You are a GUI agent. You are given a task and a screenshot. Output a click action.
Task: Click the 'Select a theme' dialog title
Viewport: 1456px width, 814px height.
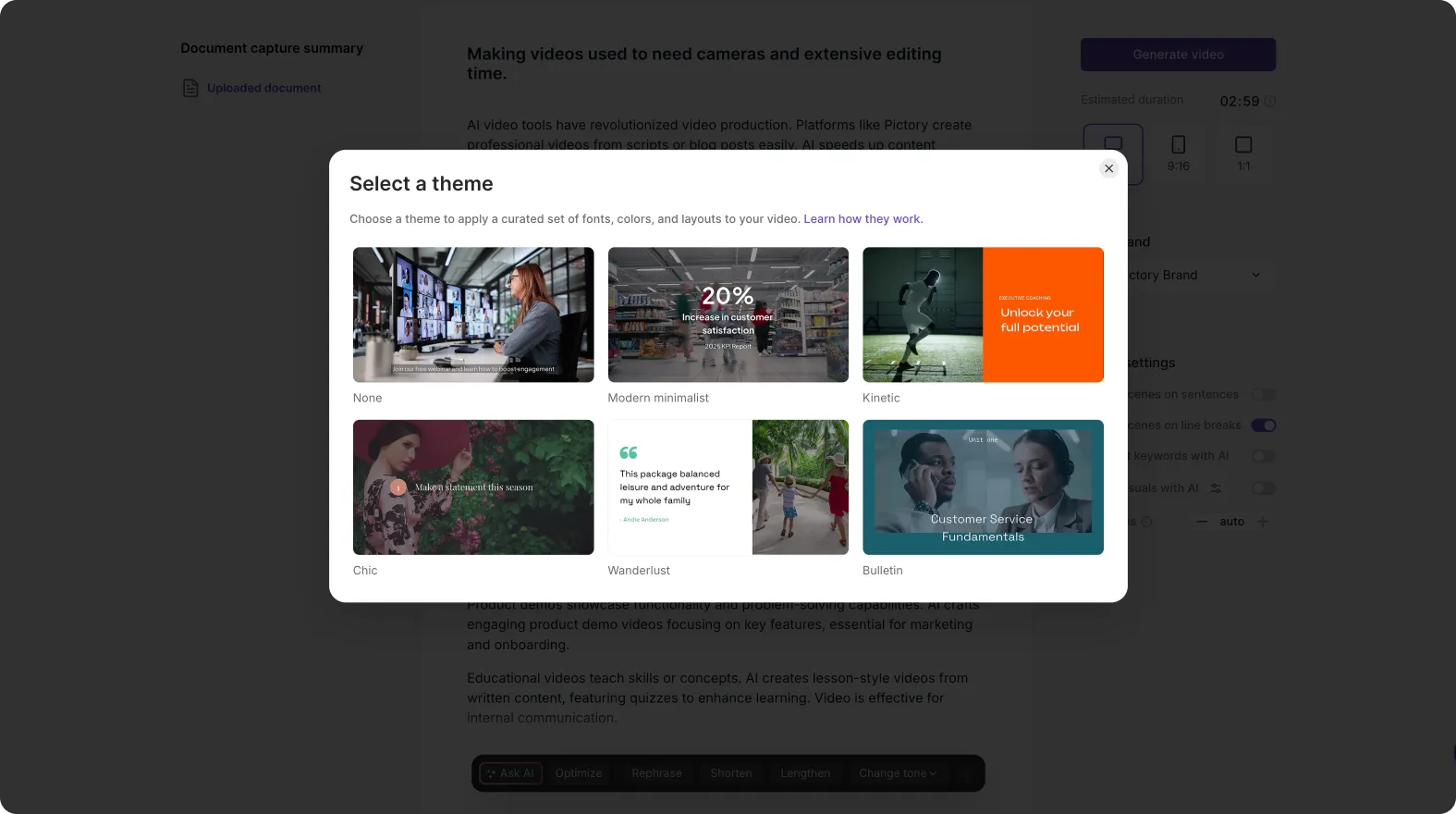pyautogui.click(x=422, y=183)
